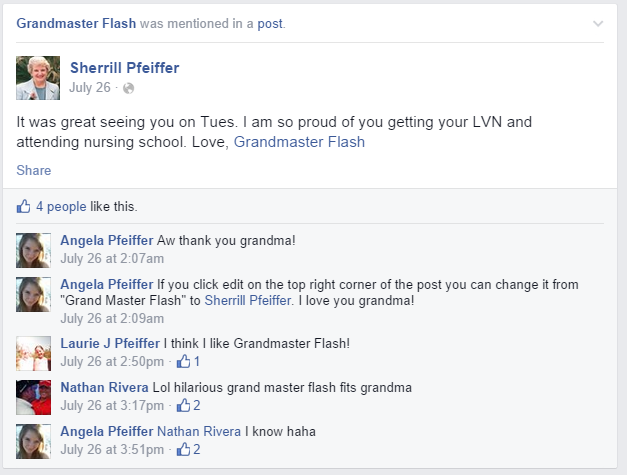Click the 'July 26 at 3:51pm' timestamp
Viewport: 627px width, 475px height.
pyautogui.click(x=112, y=449)
